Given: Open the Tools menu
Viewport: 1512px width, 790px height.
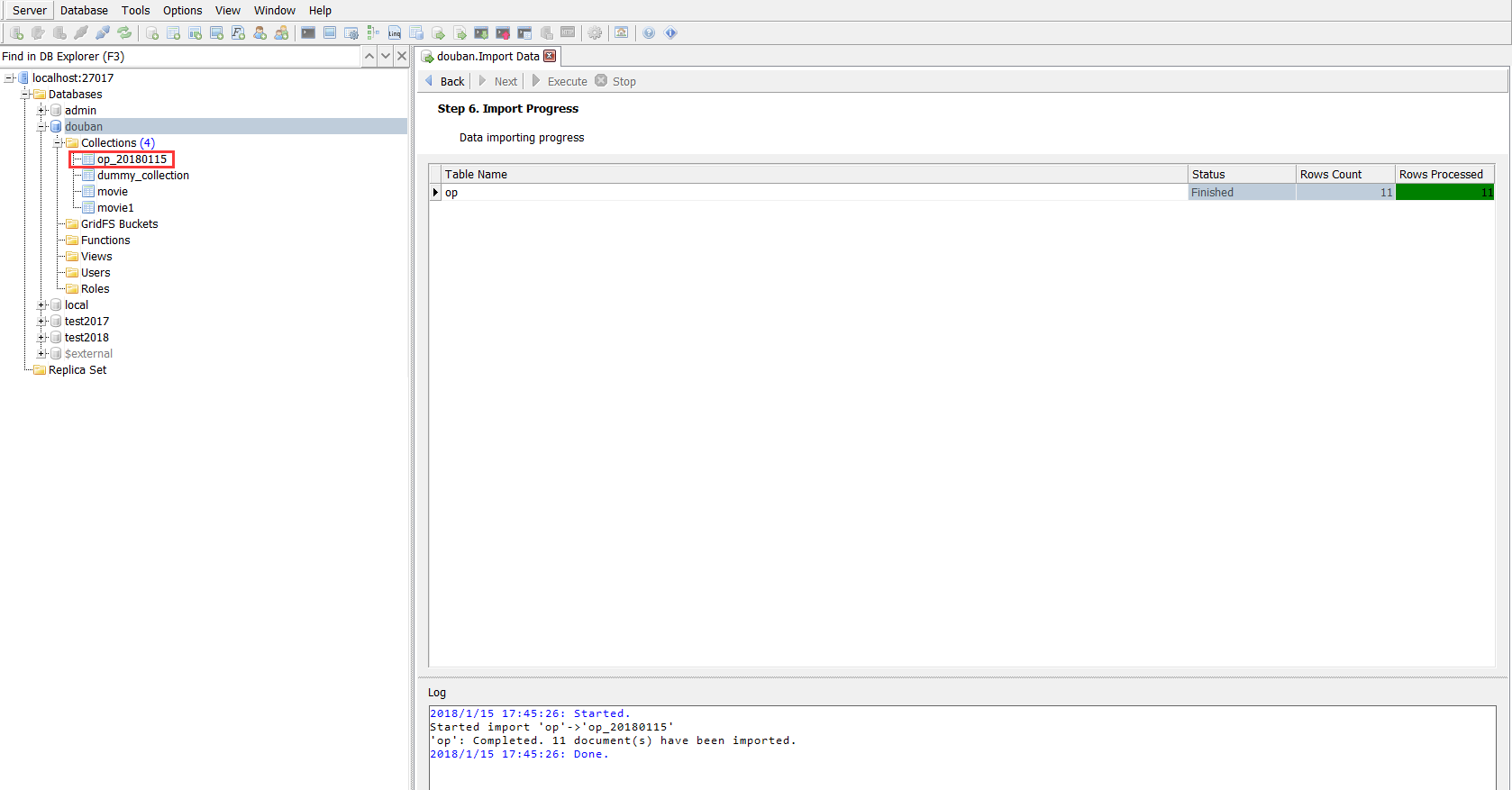Looking at the screenshot, I should pyautogui.click(x=135, y=11).
